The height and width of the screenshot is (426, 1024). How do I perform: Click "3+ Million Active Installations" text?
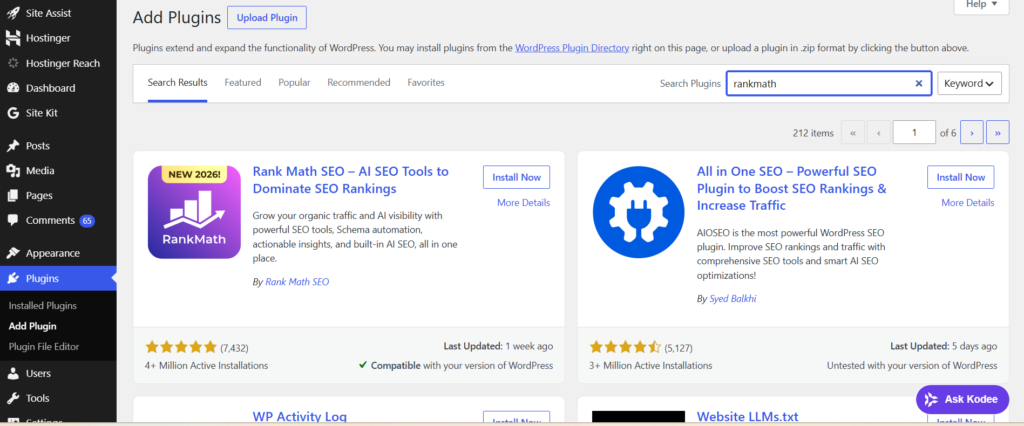point(651,365)
